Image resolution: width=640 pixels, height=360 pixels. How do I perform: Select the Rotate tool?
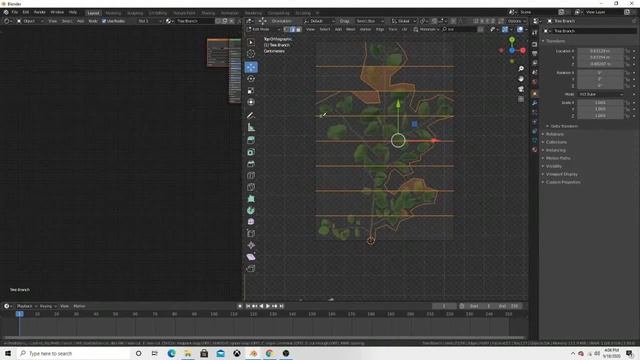pos(251,79)
